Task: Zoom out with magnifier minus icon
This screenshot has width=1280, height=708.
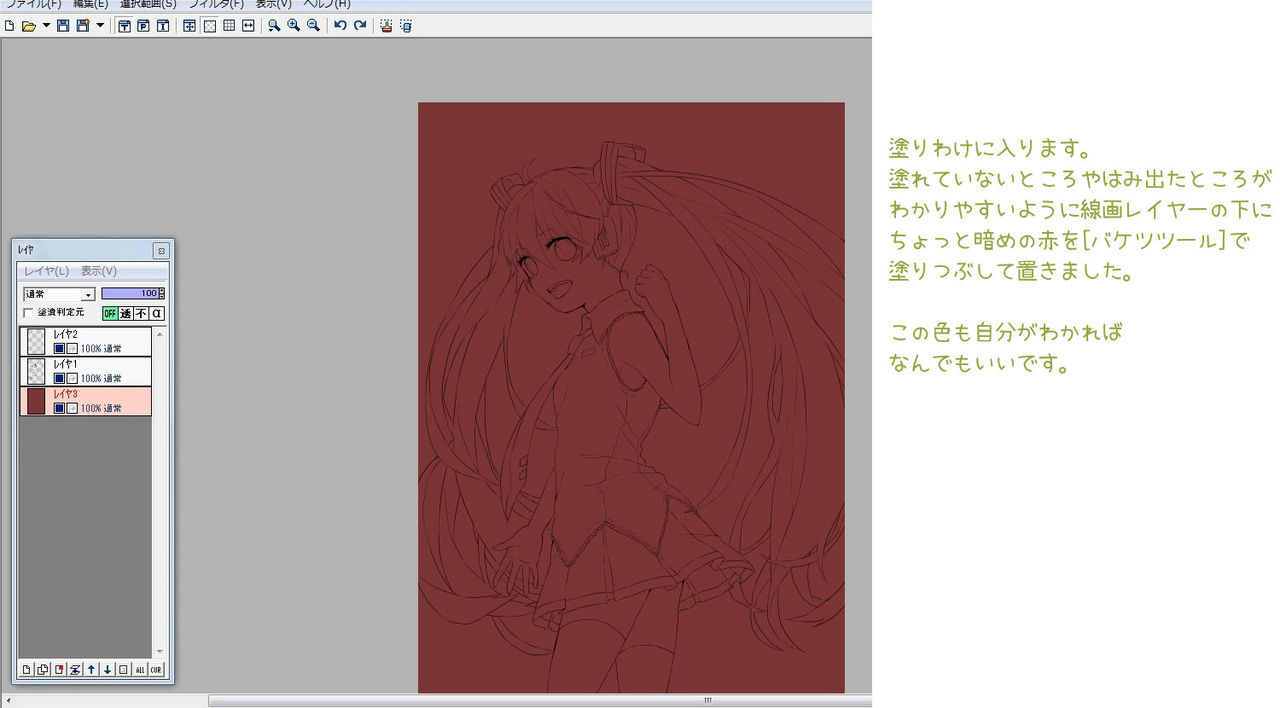Action: 313,26
